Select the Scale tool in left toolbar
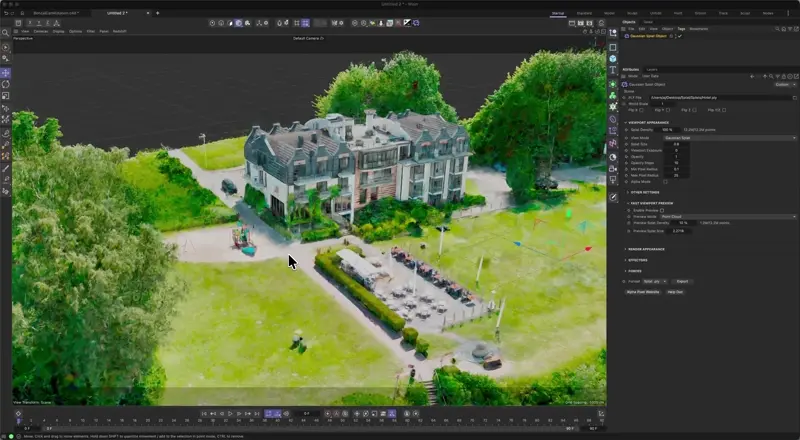Screen dimensions: 800x440 coord(6,96)
